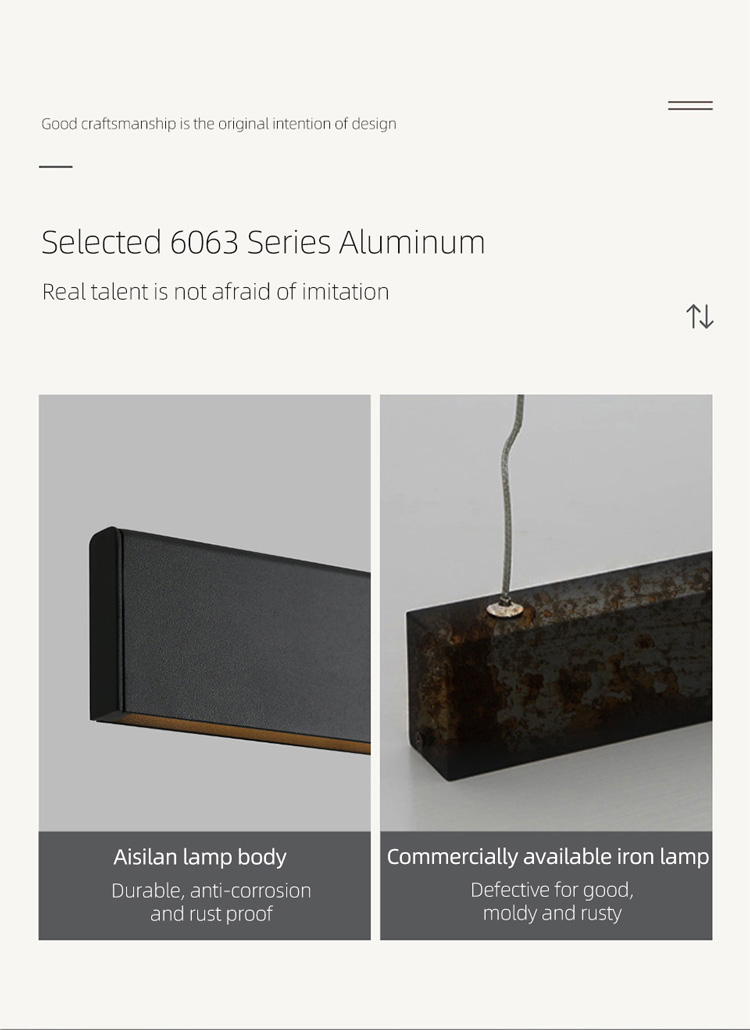Viewport: 750px width, 1030px height.
Task: Click the dark caption bar under right image
Action: pyautogui.click(x=546, y=885)
